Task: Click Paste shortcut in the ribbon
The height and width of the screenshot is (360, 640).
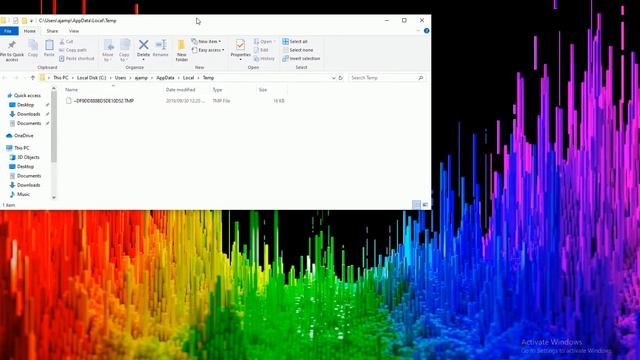Action: coord(77,58)
